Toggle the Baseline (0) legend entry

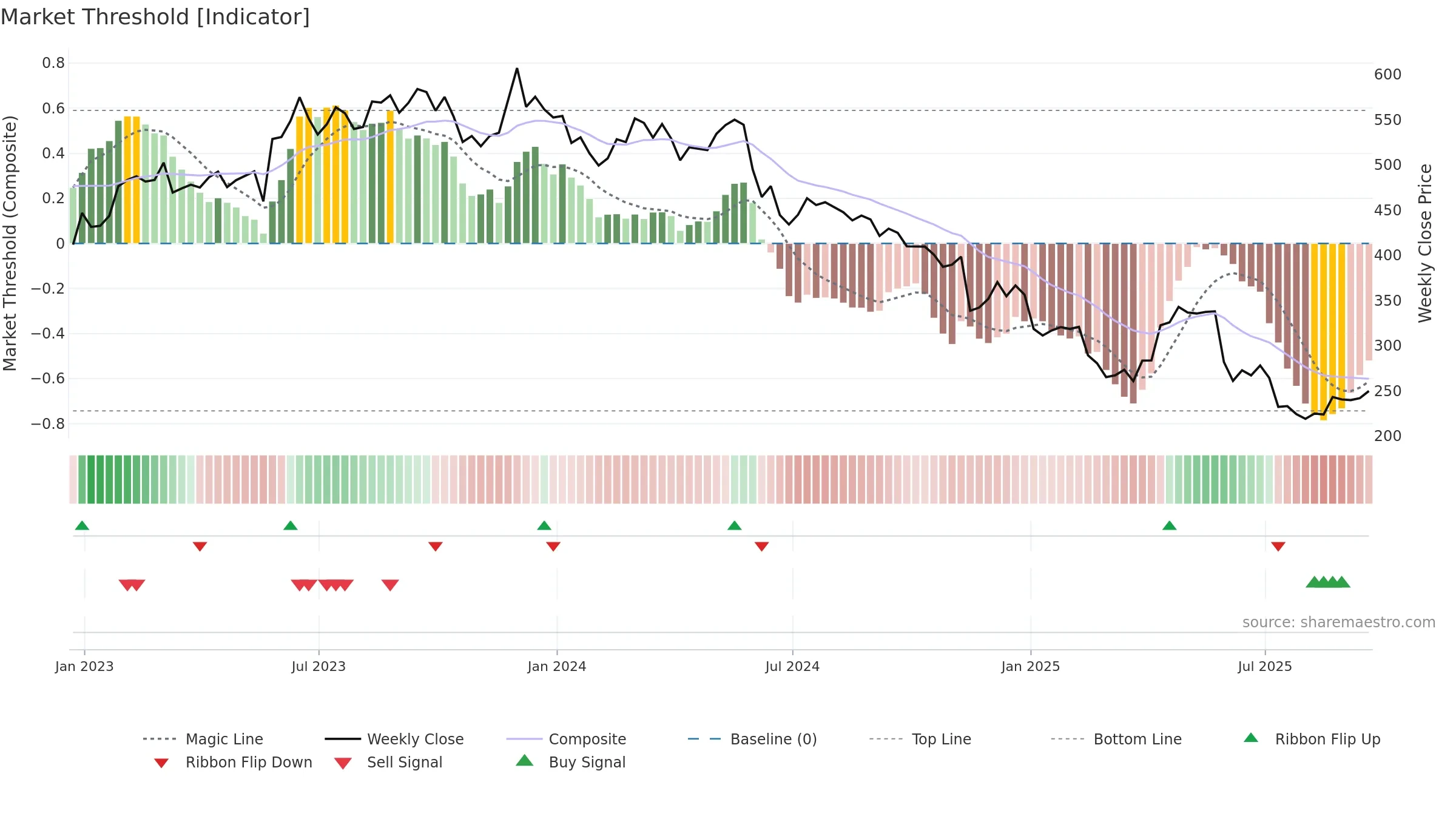pyautogui.click(x=752, y=739)
